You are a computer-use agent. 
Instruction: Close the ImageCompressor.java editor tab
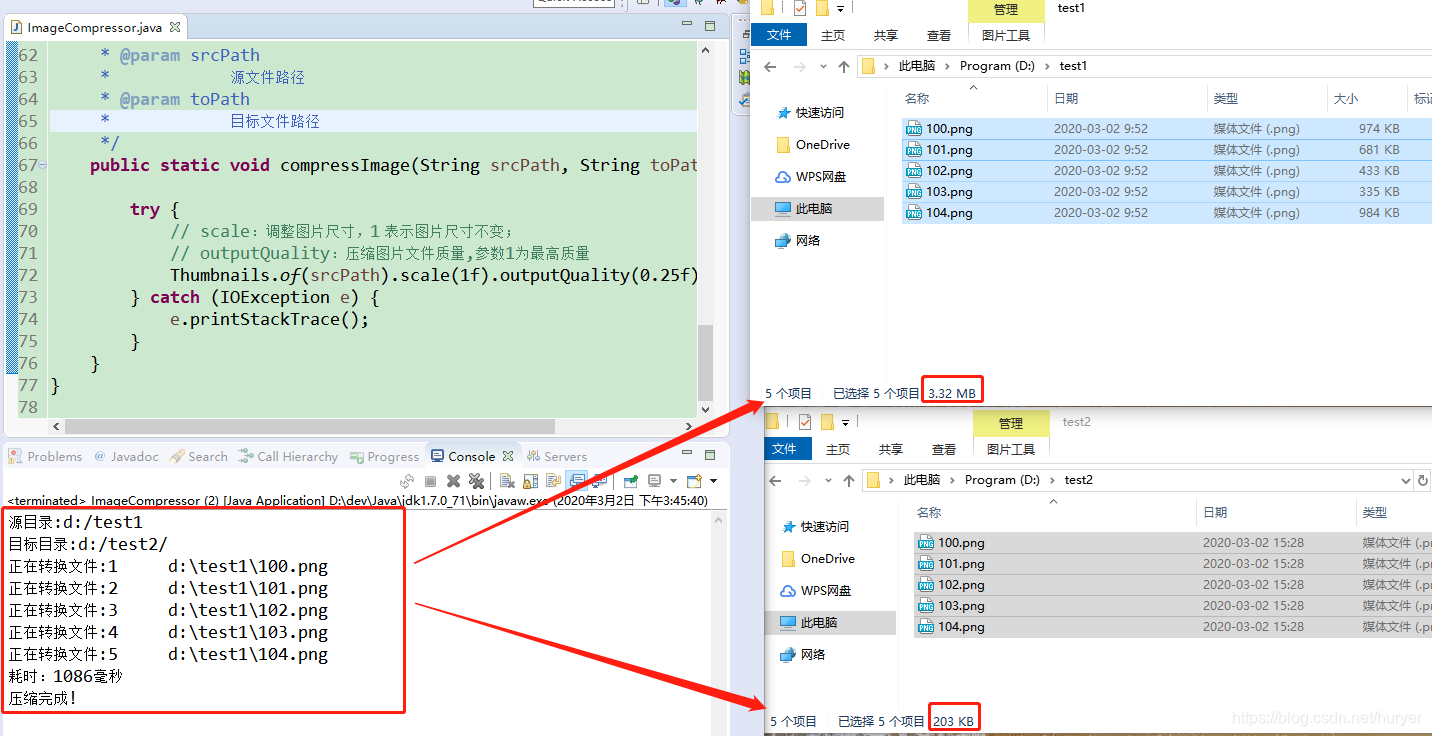[175, 27]
